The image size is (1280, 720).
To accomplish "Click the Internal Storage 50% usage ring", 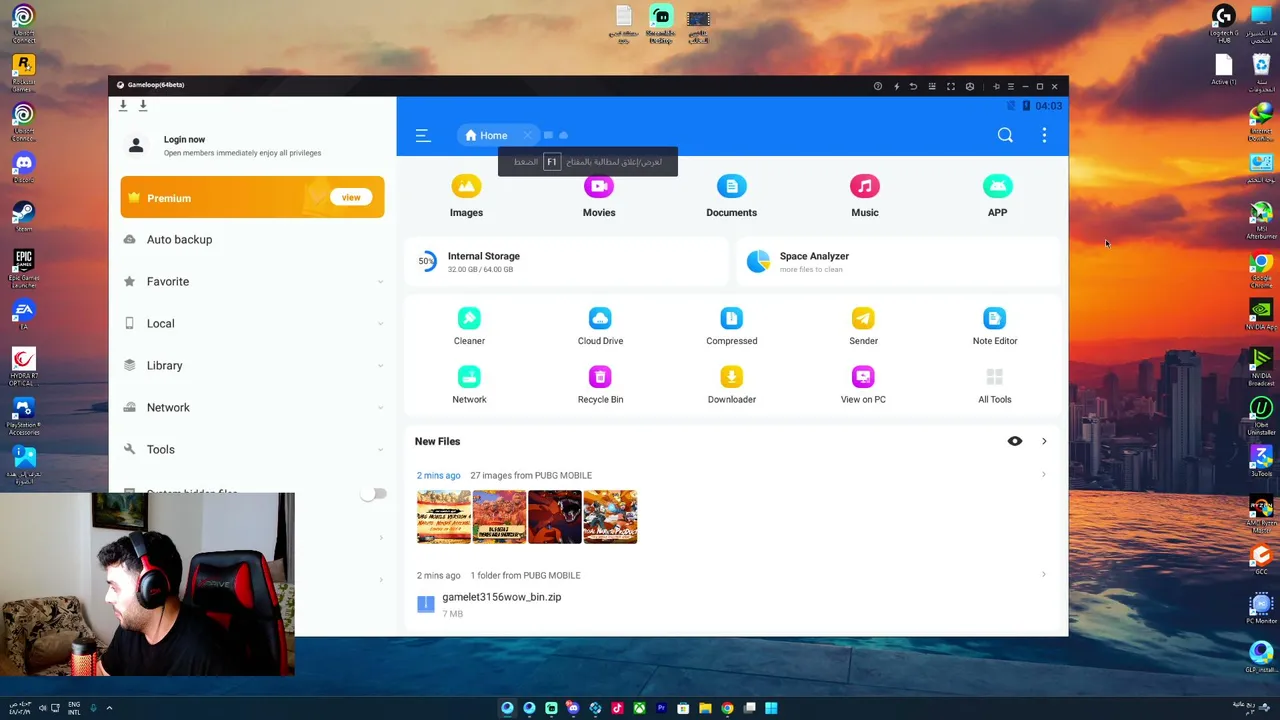I will [427, 262].
